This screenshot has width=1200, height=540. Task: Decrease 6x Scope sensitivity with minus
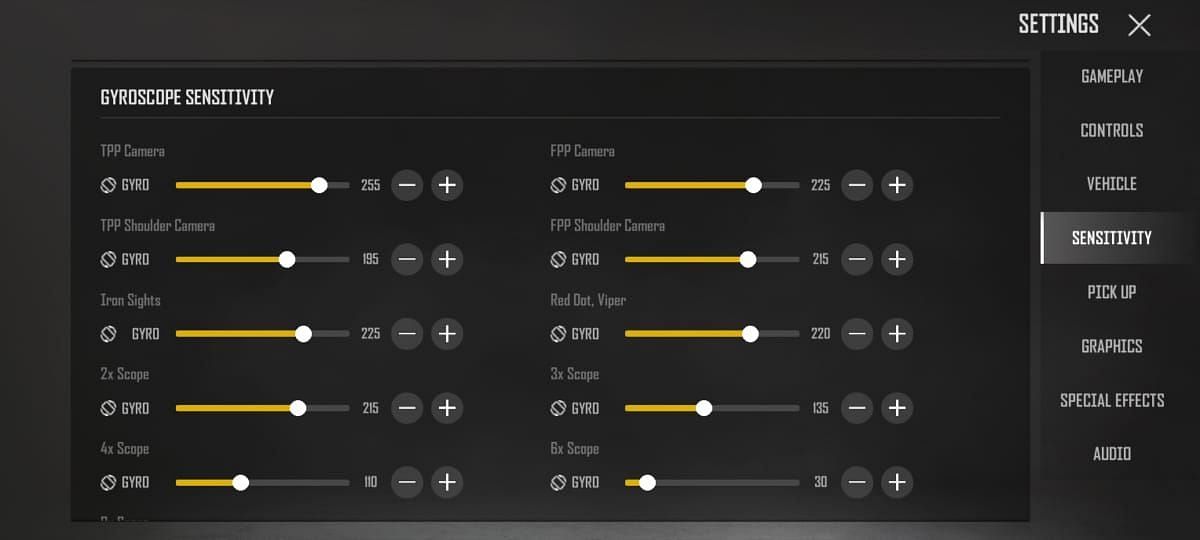point(857,482)
